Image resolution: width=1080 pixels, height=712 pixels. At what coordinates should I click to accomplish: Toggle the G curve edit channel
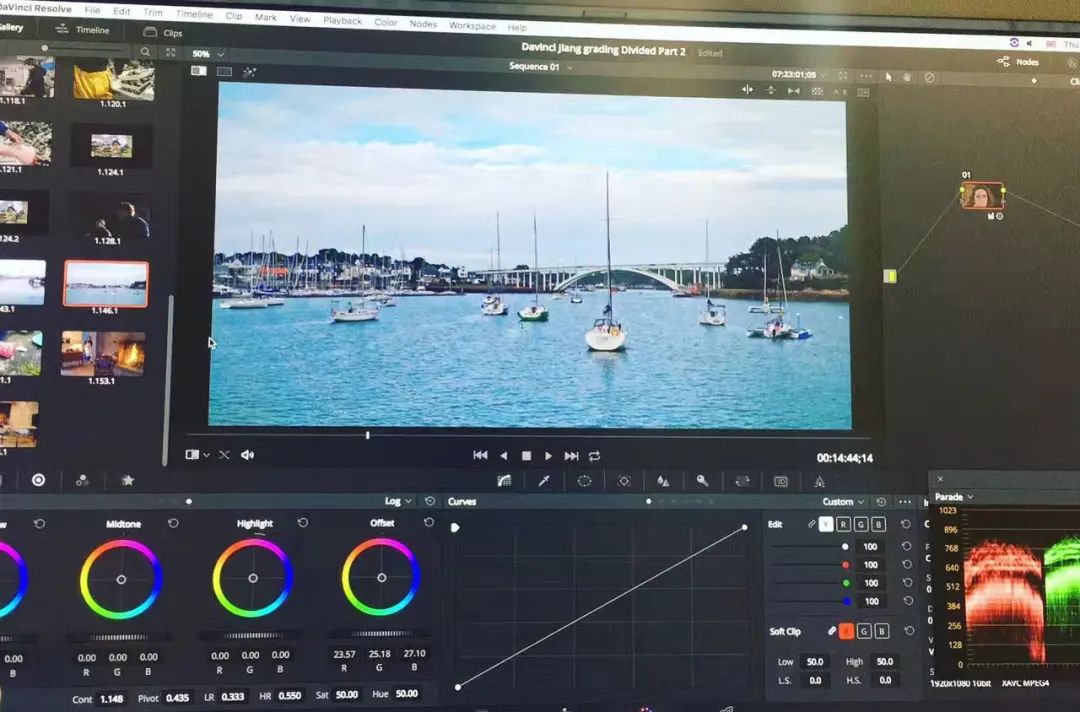(x=860, y=524)
